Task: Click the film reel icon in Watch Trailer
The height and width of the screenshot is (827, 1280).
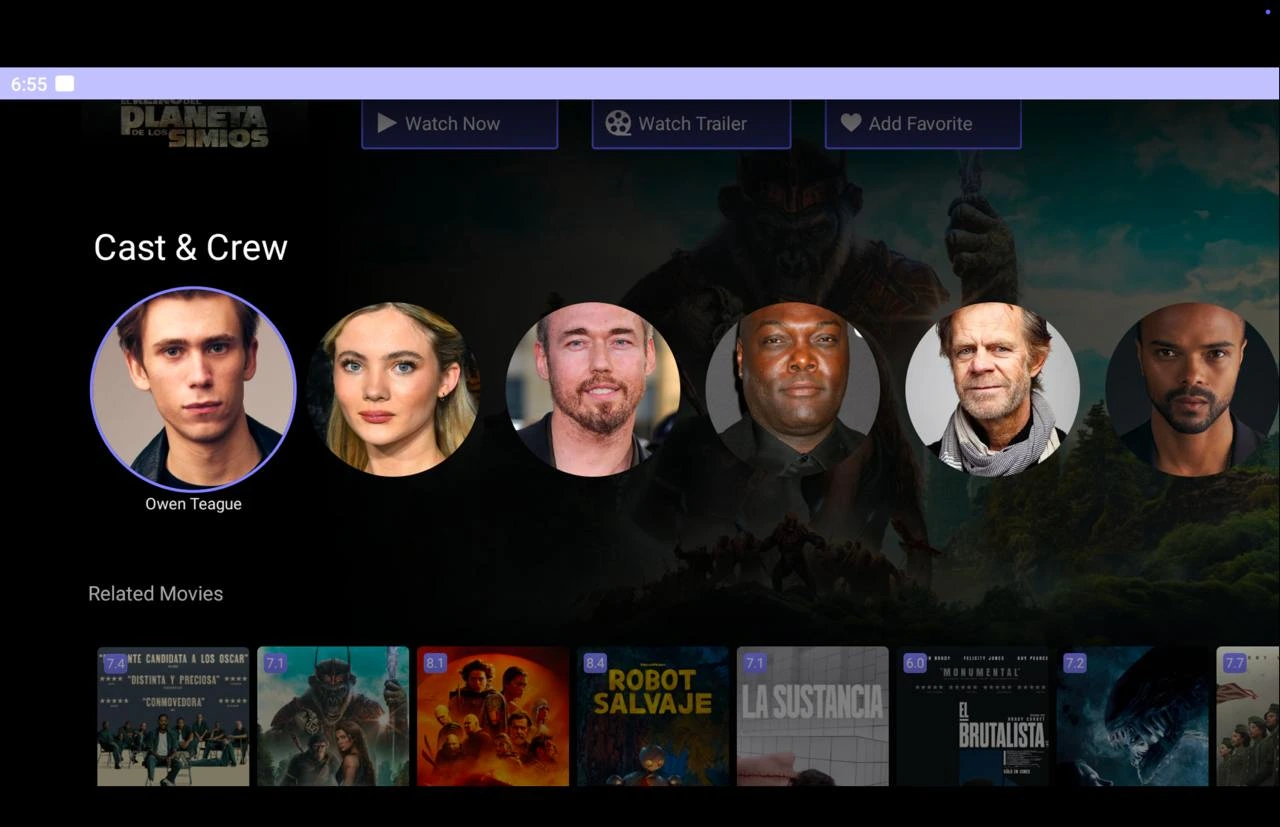Action: pyautogui.click(x=618, y=123)
